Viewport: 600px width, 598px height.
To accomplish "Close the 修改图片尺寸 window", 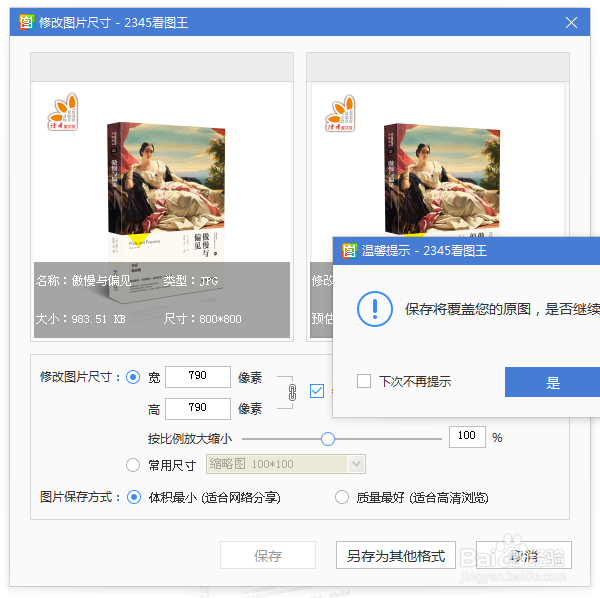I will 571,23.
